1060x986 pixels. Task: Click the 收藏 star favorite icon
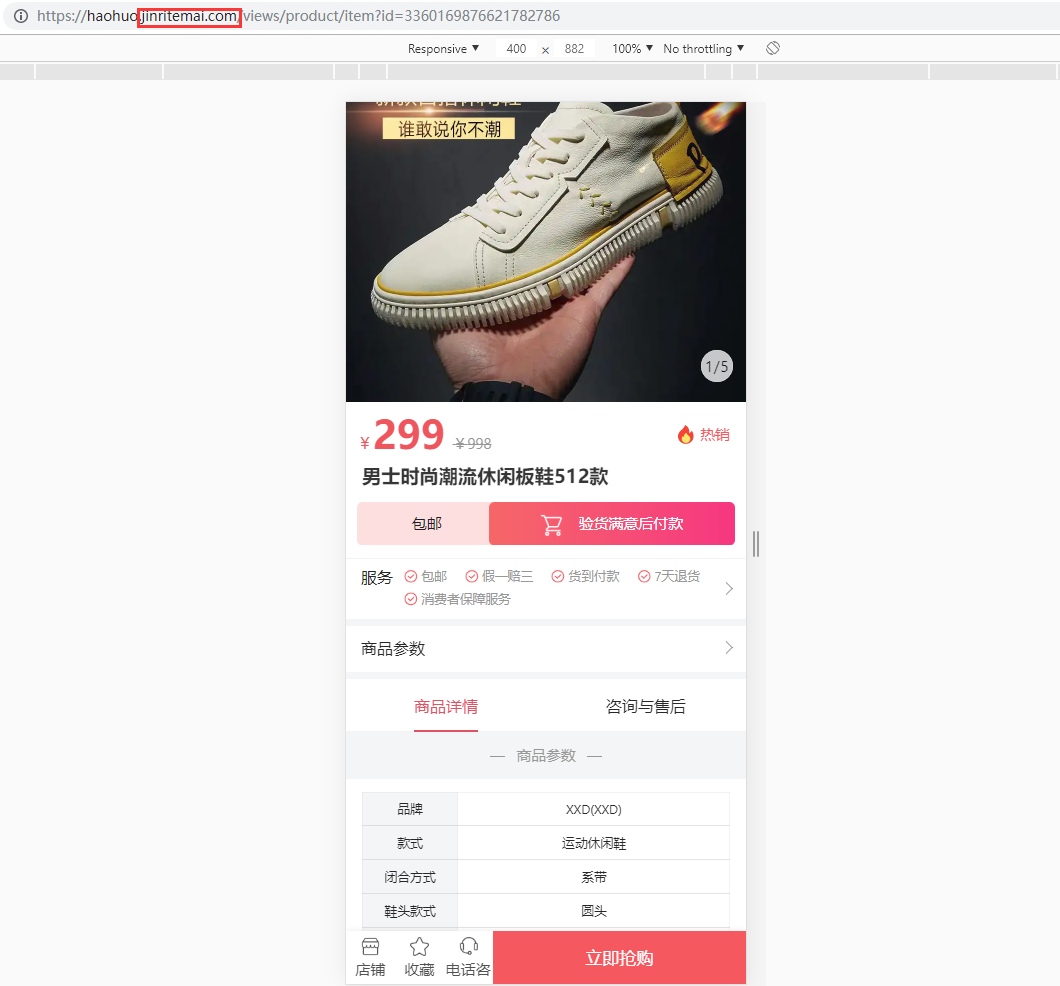(x=419, y=947)
